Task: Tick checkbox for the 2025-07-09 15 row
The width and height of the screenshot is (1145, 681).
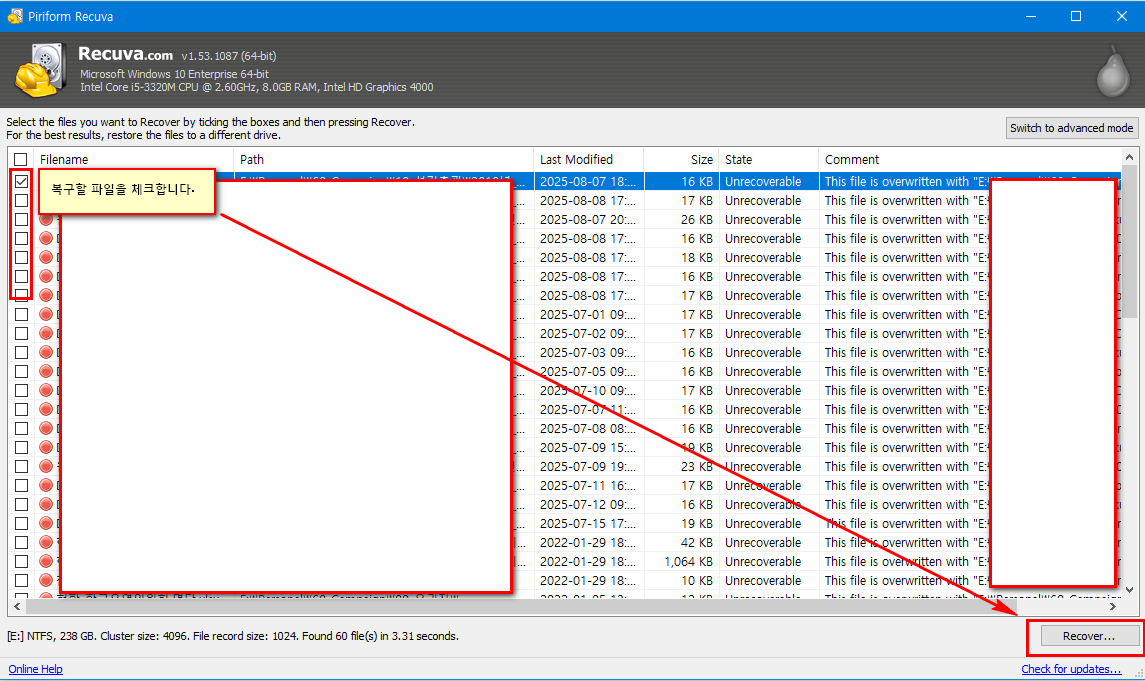Action: [21, 447]
